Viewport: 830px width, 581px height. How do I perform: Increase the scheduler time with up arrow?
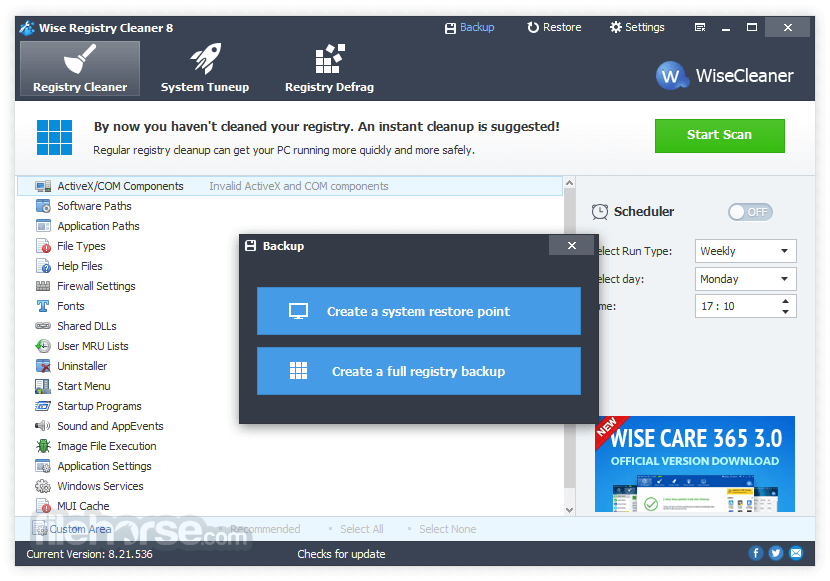786,301
